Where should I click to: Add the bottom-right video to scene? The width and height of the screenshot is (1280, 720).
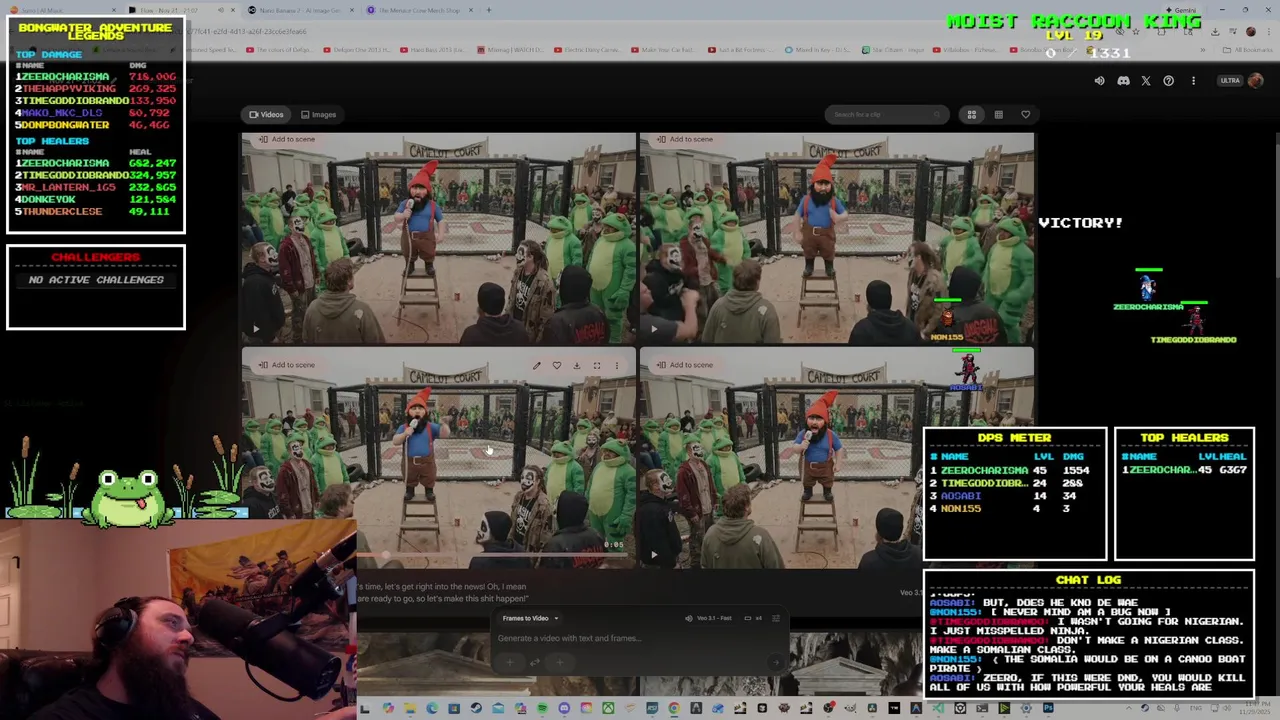point(684,365)
